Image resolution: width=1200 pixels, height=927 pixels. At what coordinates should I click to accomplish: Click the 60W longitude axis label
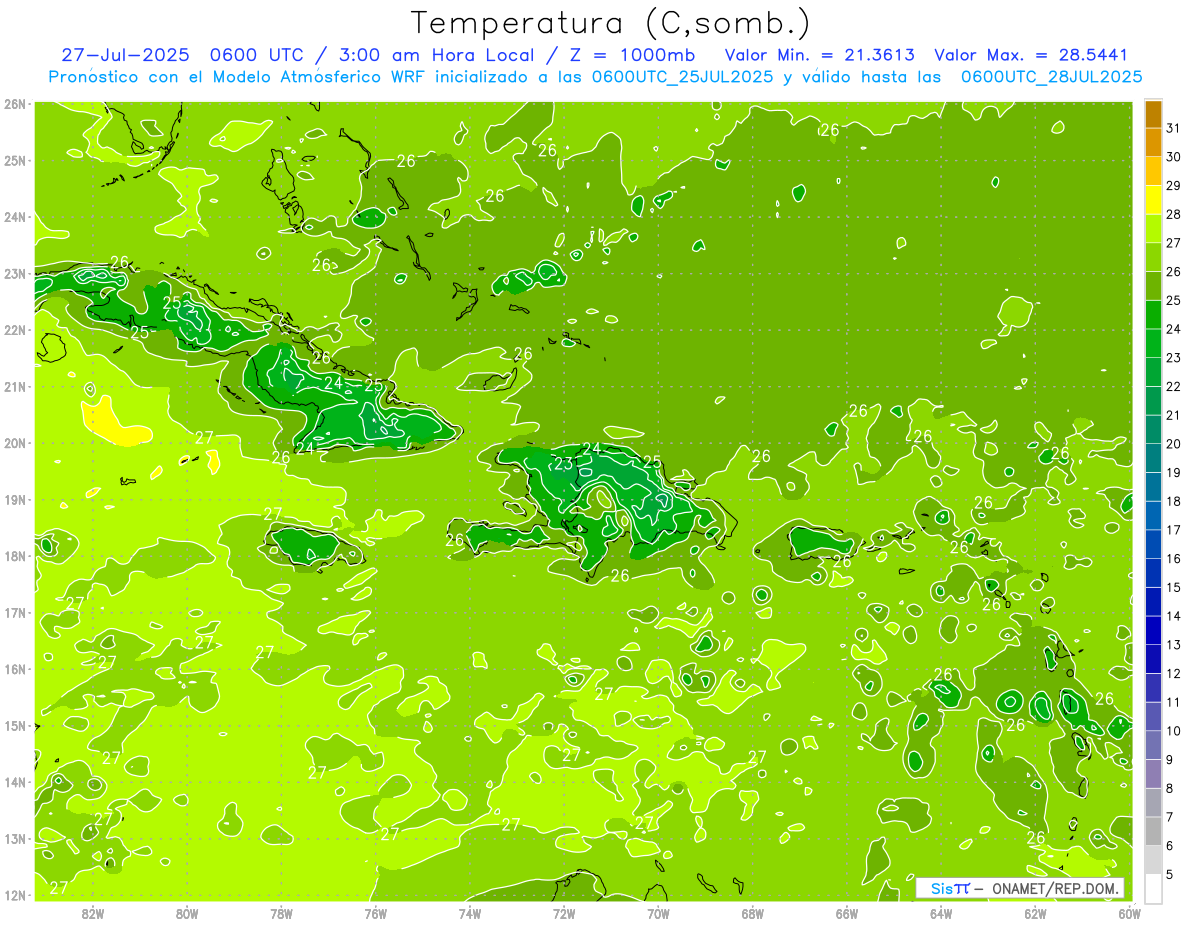[1130, 913]
